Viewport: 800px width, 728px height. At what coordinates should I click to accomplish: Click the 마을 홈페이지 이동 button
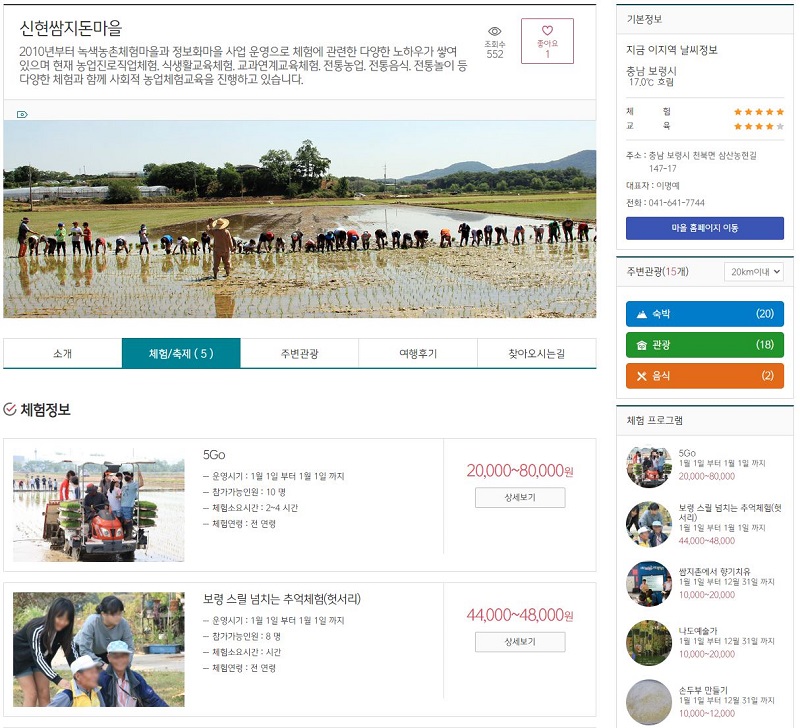(x=705, y=228)
